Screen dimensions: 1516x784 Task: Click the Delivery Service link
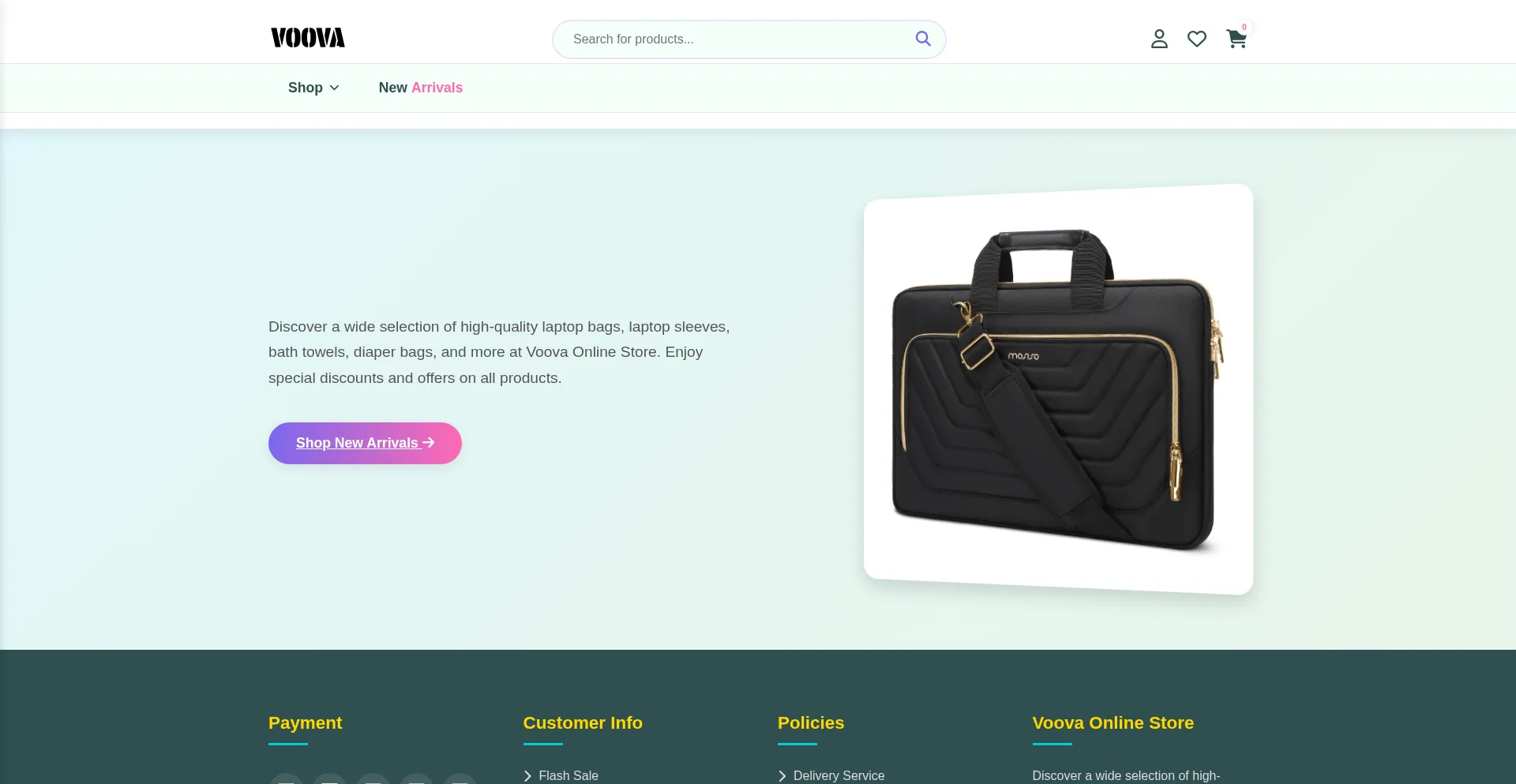coord(838,776)
